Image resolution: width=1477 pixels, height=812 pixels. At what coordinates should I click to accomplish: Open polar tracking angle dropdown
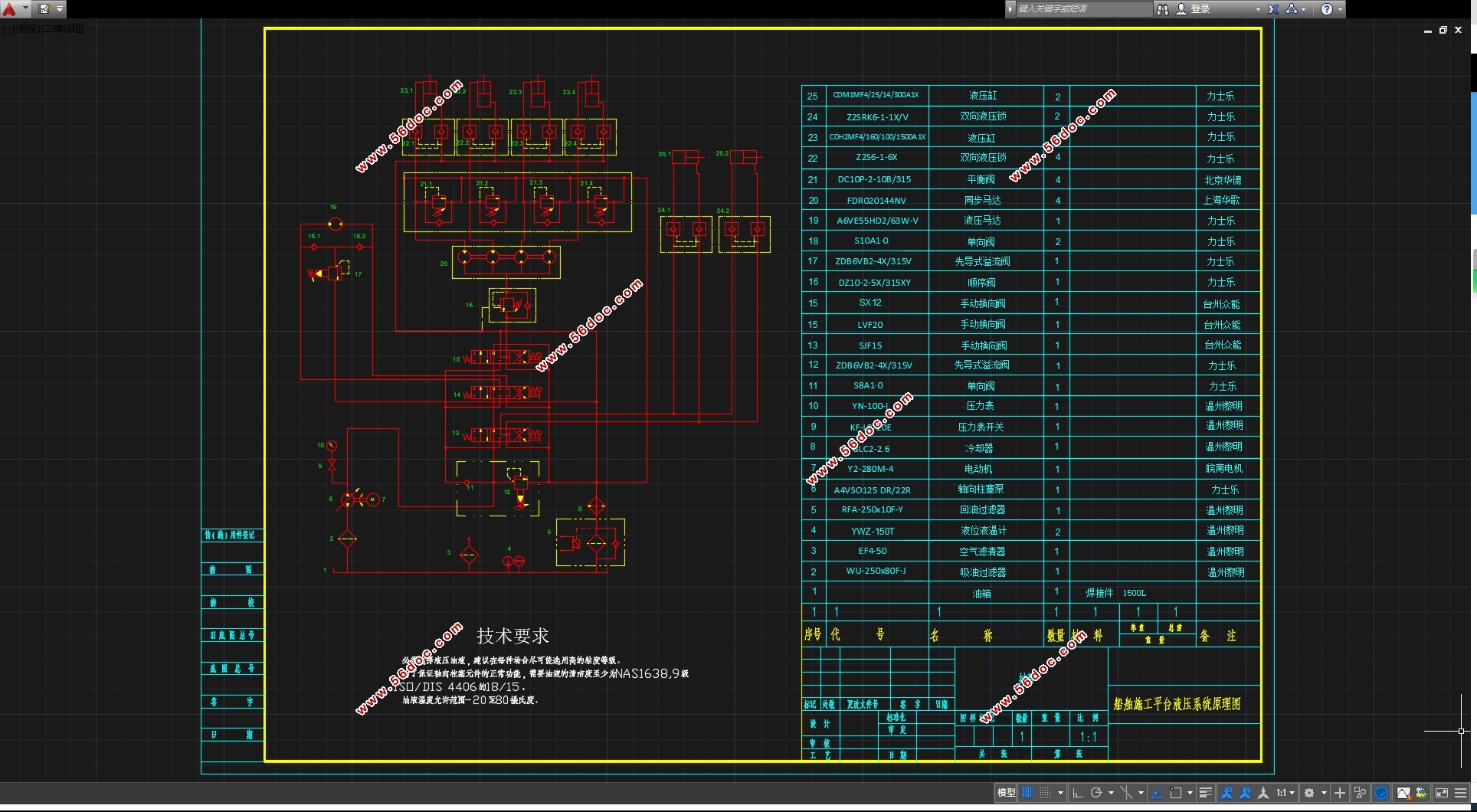tap(1111, 793)
